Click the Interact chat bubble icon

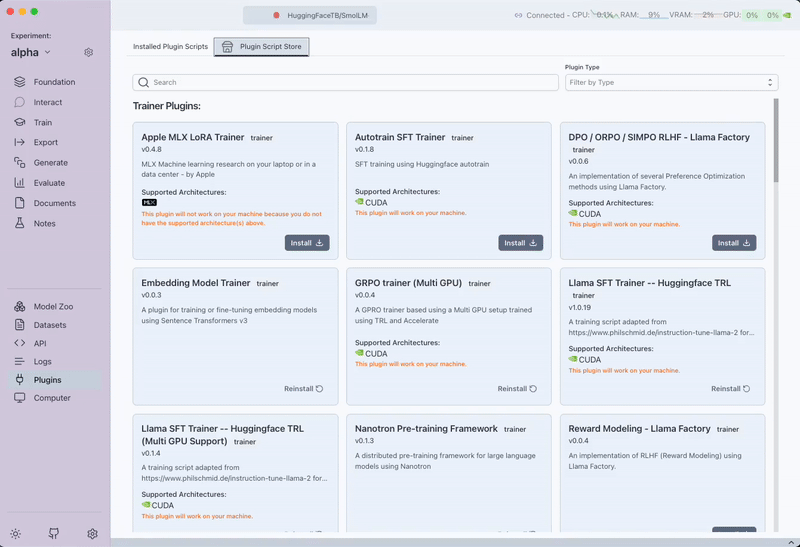click(20, 102)
